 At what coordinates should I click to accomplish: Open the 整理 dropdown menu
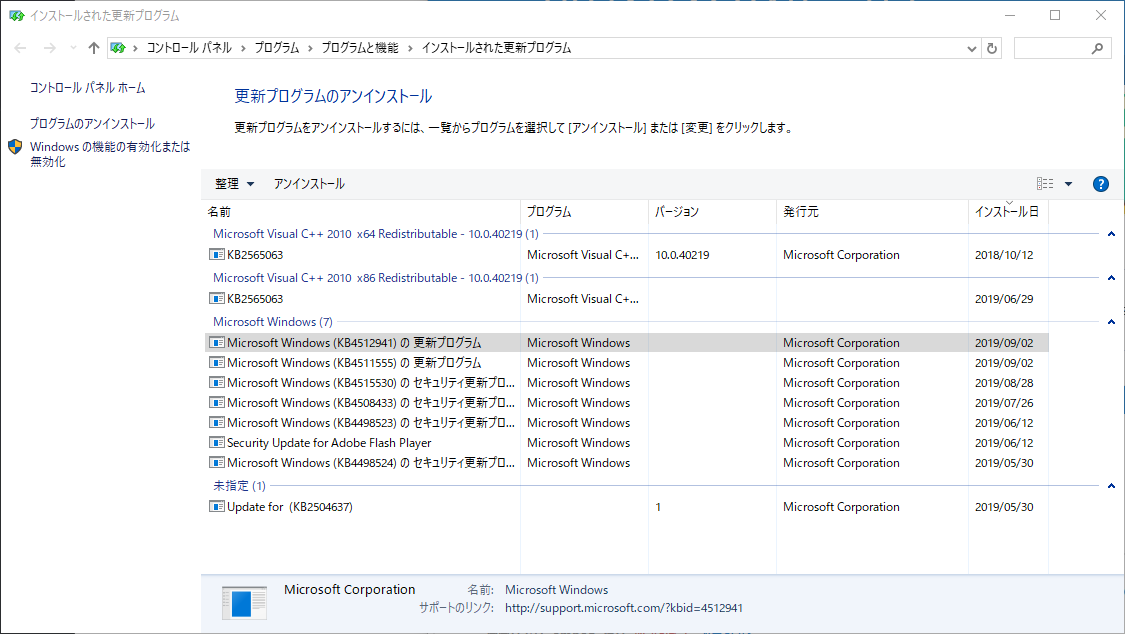pyautogui.click(x=235, y=184)
